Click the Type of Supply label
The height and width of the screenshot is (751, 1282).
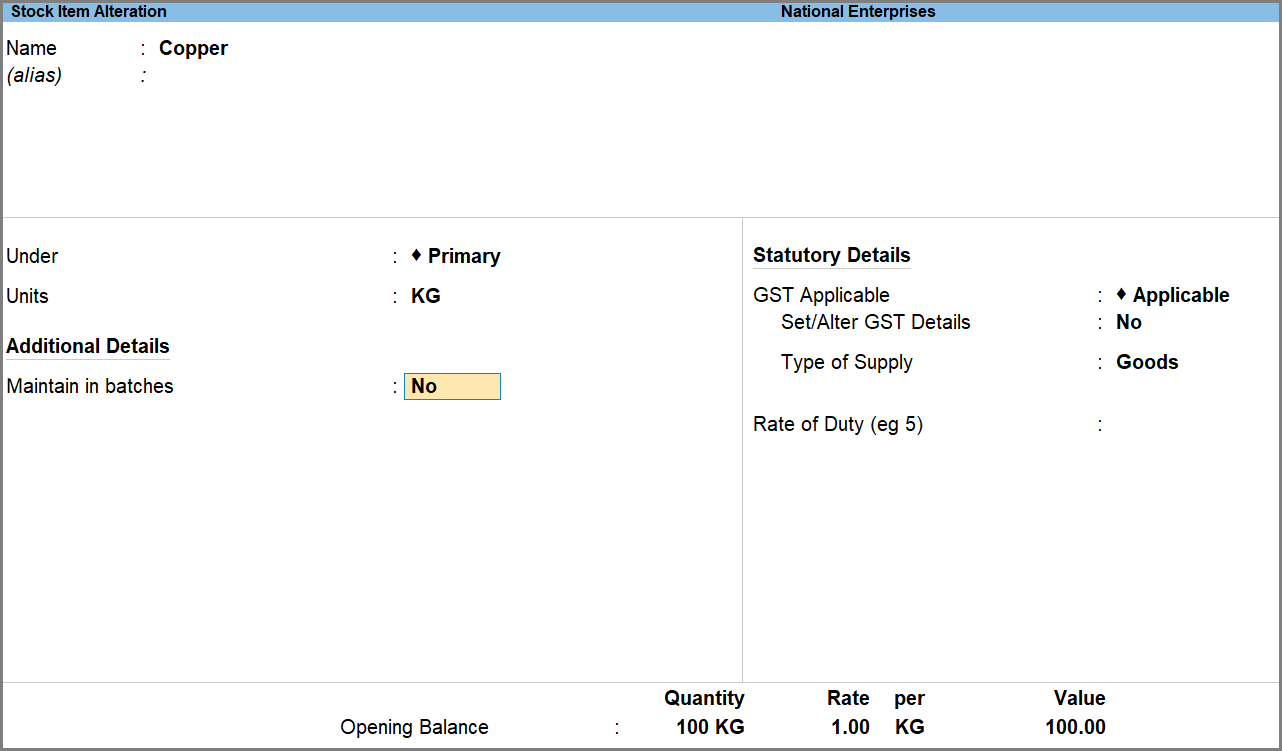click(847, 362)
